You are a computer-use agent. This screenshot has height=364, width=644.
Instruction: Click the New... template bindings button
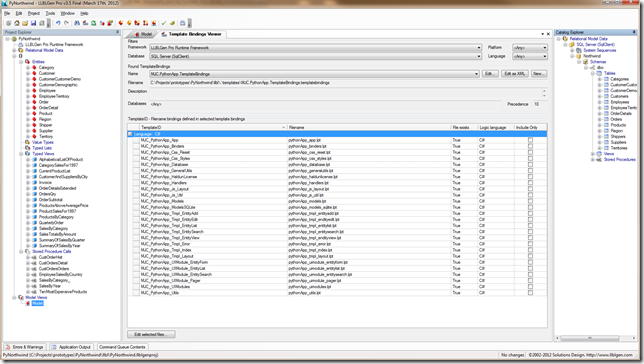pyautogui.click(x=538, y=74)
